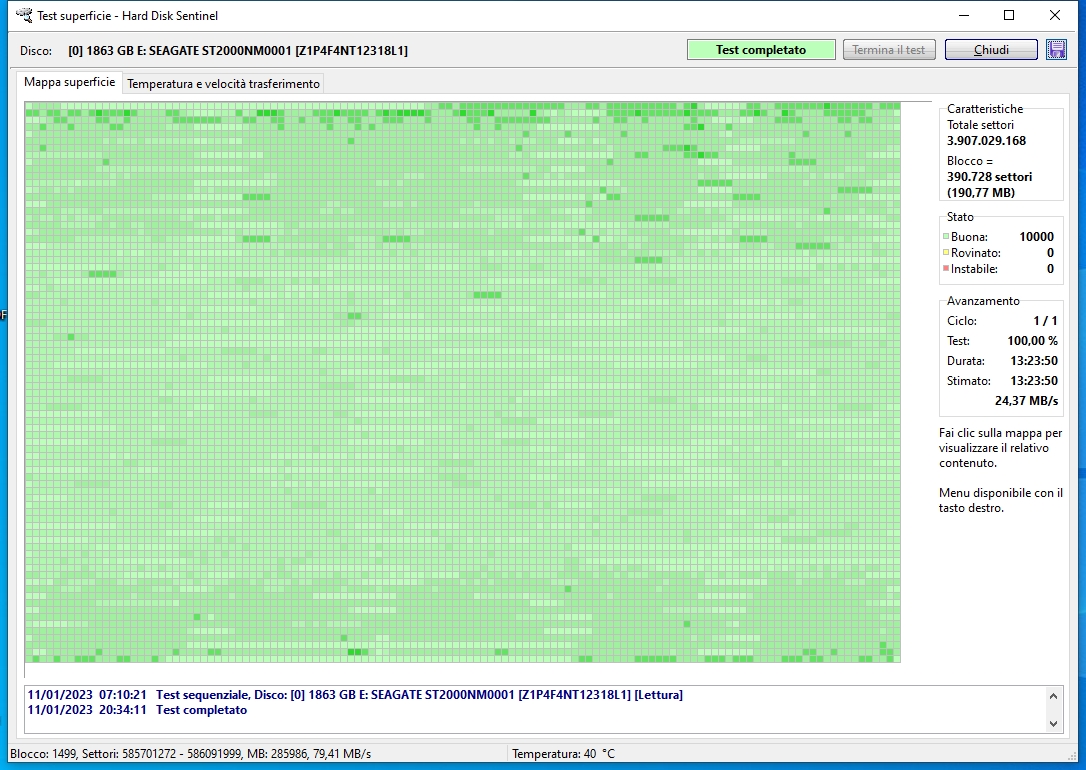
Task: Click the log scroll up arrow
Action: [x=1053, y=696]
